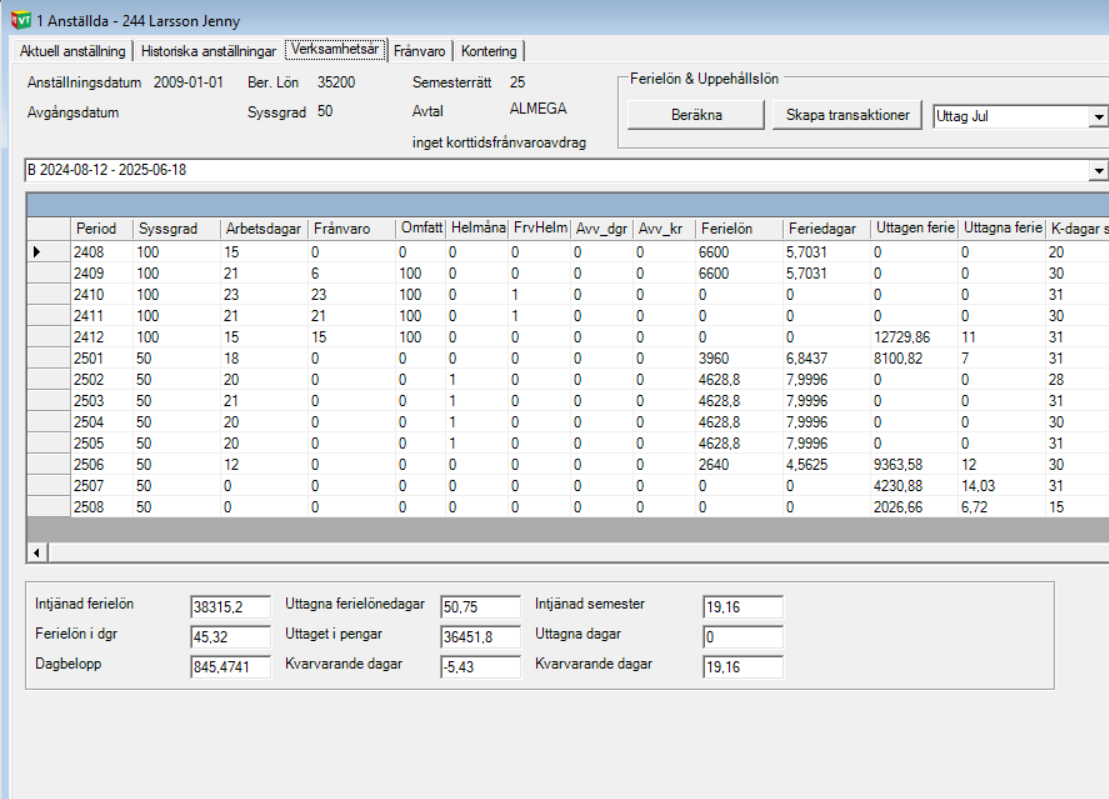Click the Avtal value ALMEGA
The width and height of the screenshot is (1109, 799).
click(x=538, y=108)
